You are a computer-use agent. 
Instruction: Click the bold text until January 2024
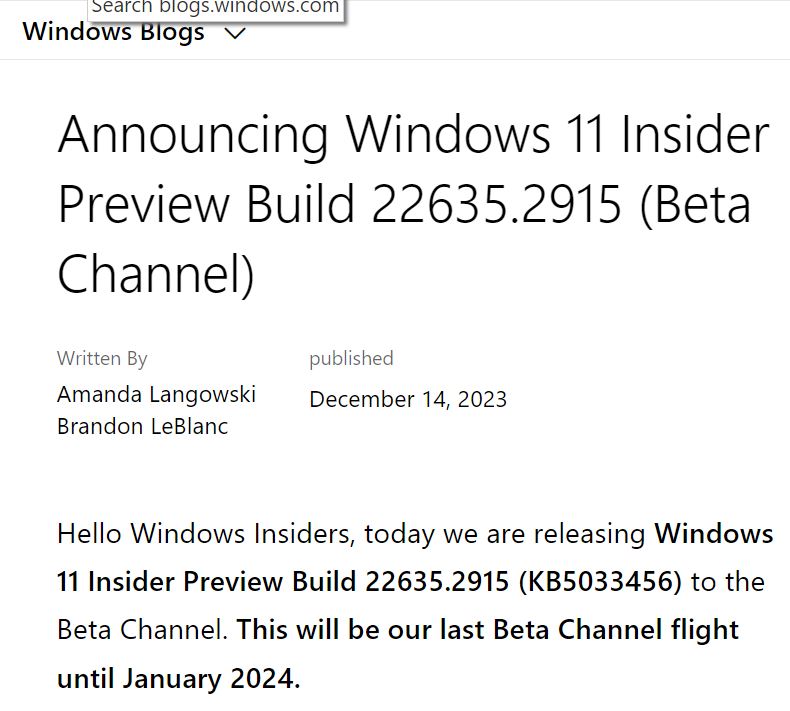pos(178,679)
